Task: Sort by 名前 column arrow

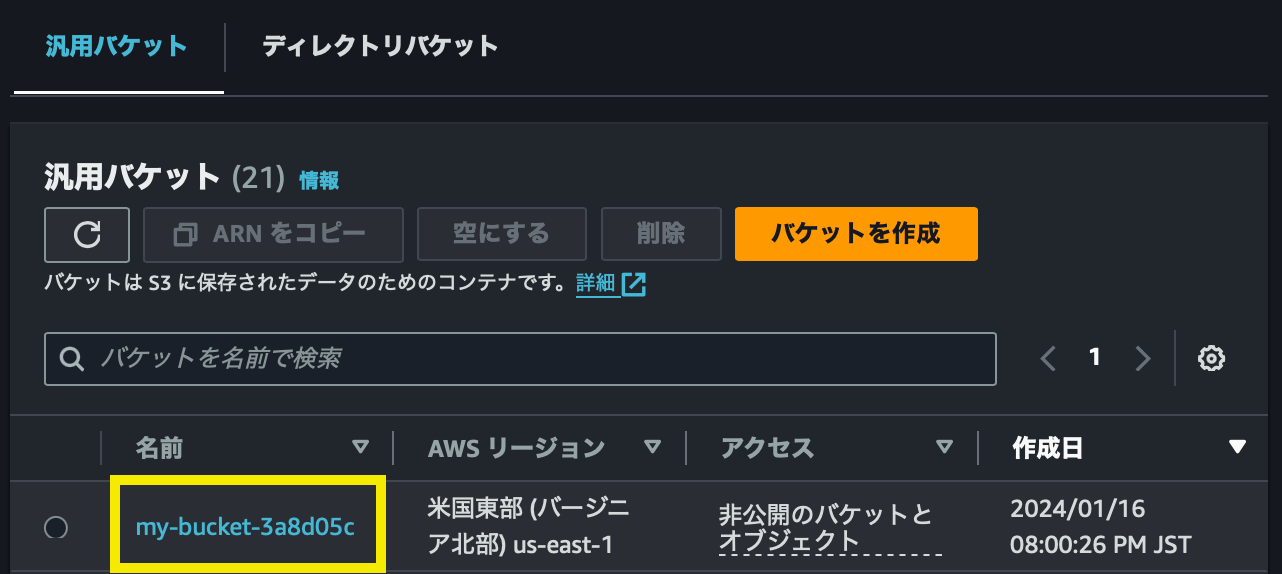Action: (x=361, y=447)
